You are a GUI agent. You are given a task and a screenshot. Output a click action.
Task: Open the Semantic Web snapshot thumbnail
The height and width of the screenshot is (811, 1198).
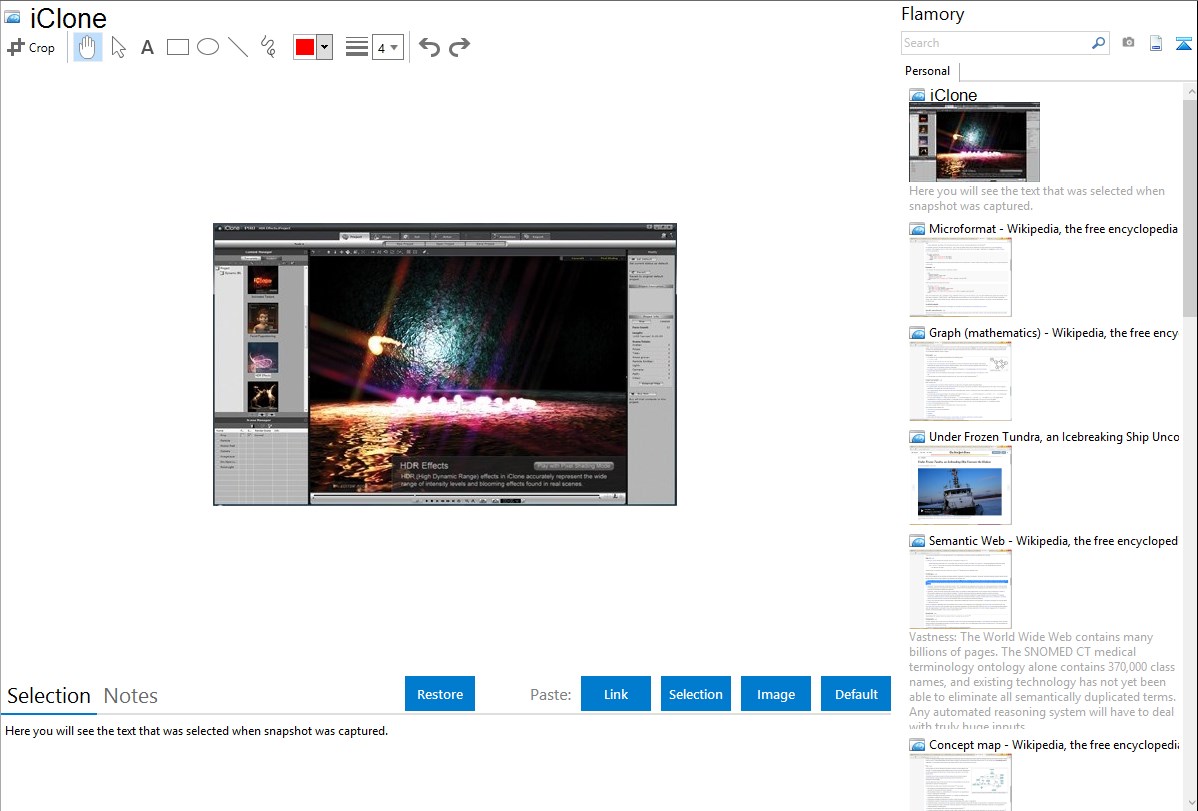coord(960,589)
